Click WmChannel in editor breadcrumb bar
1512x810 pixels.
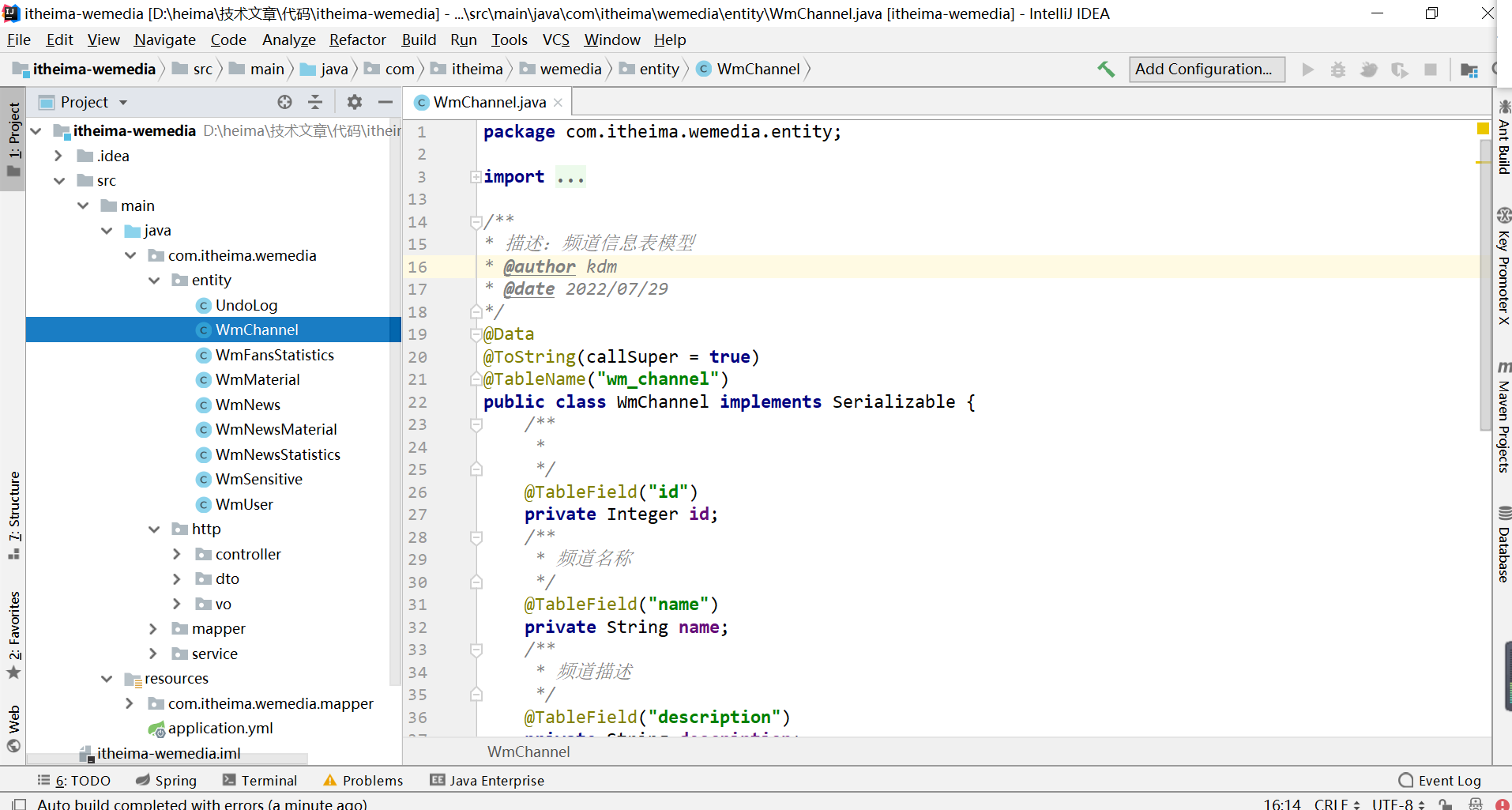[x=528, y=752]
